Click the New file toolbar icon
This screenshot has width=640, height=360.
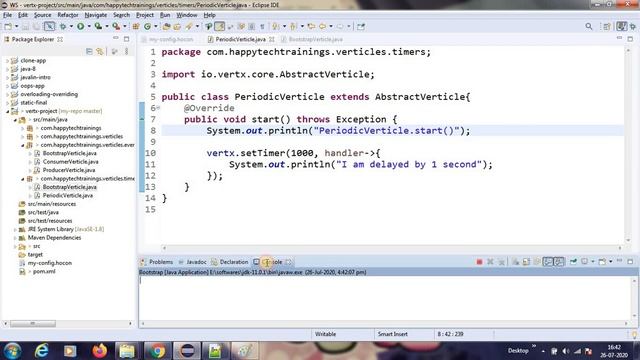click(8, 27)
